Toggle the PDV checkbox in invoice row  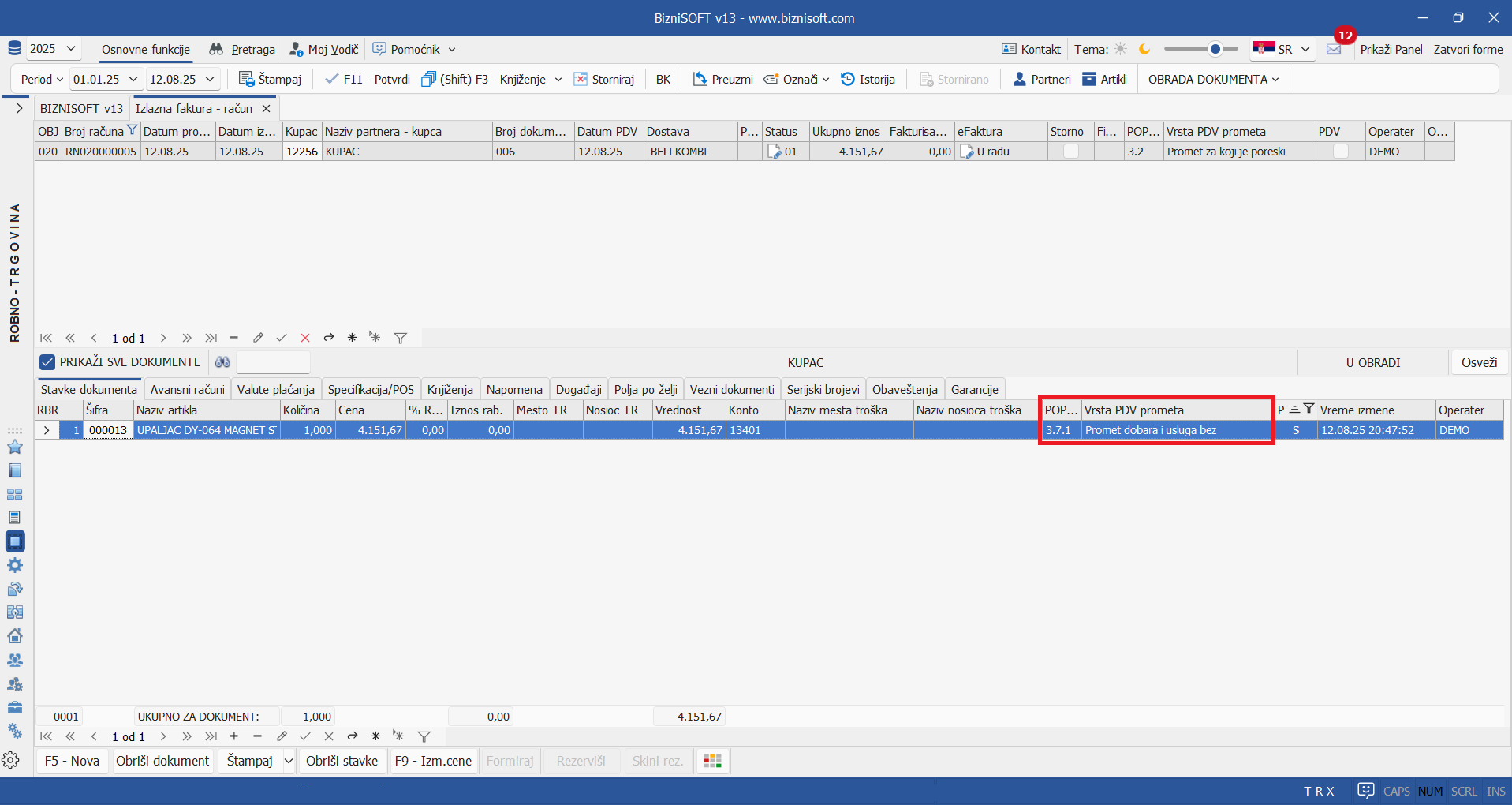tap(1340, 152)
